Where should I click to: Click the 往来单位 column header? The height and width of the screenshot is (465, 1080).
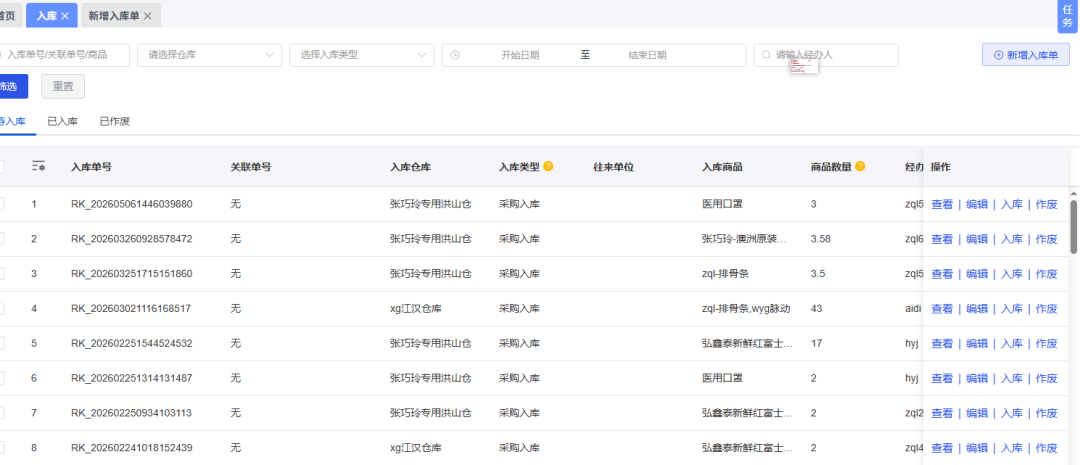pos(613,167)
